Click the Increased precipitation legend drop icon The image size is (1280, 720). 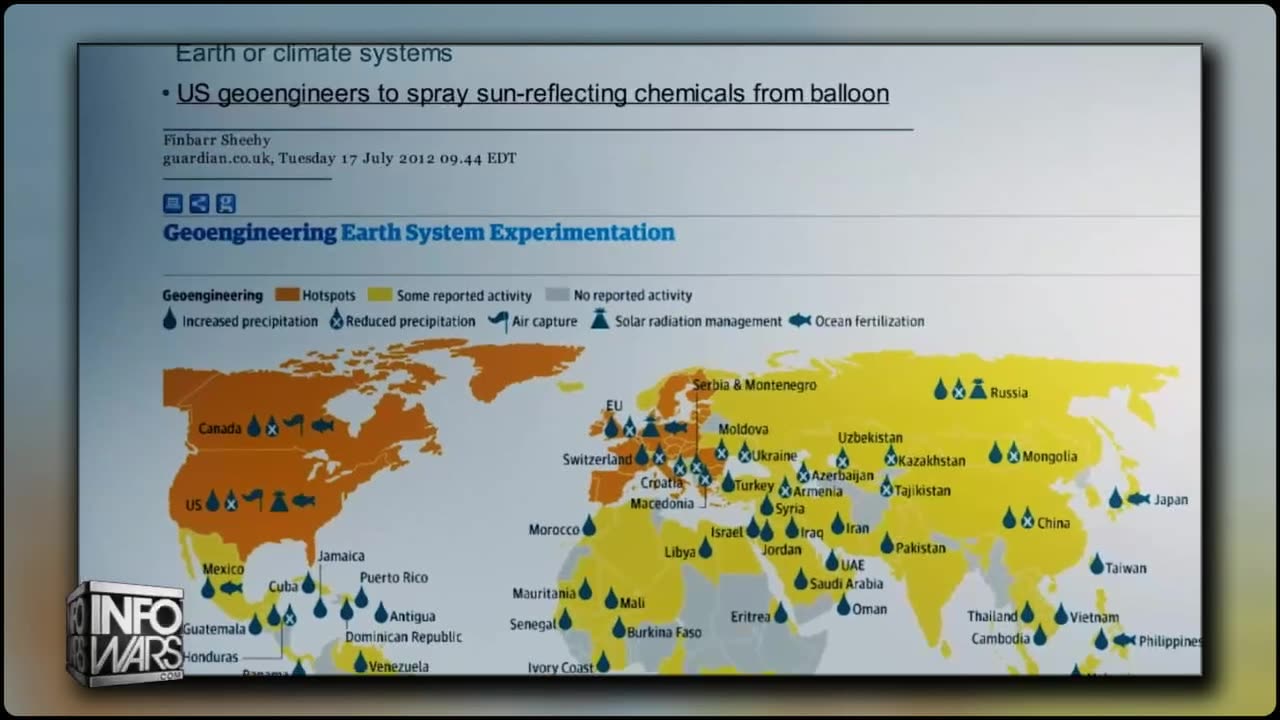click(x=170, y=321)
